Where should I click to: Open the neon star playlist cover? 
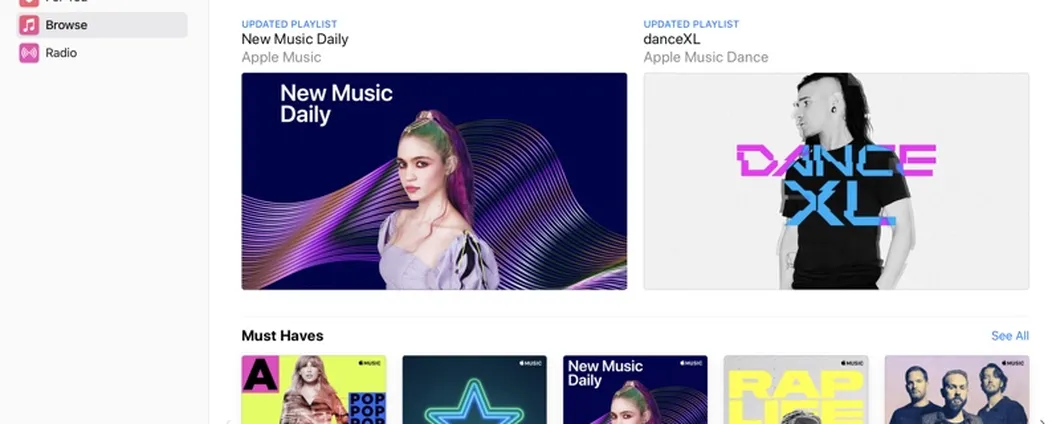click(475, 390)
